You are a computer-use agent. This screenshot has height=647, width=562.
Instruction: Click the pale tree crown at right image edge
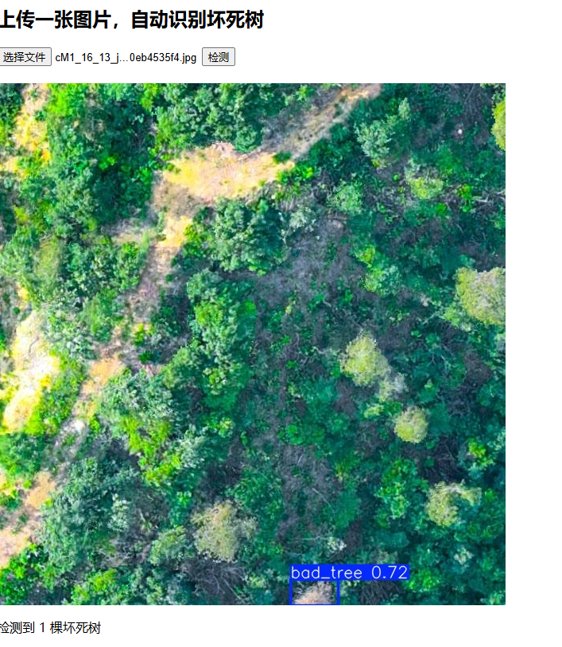coord(481,295)
